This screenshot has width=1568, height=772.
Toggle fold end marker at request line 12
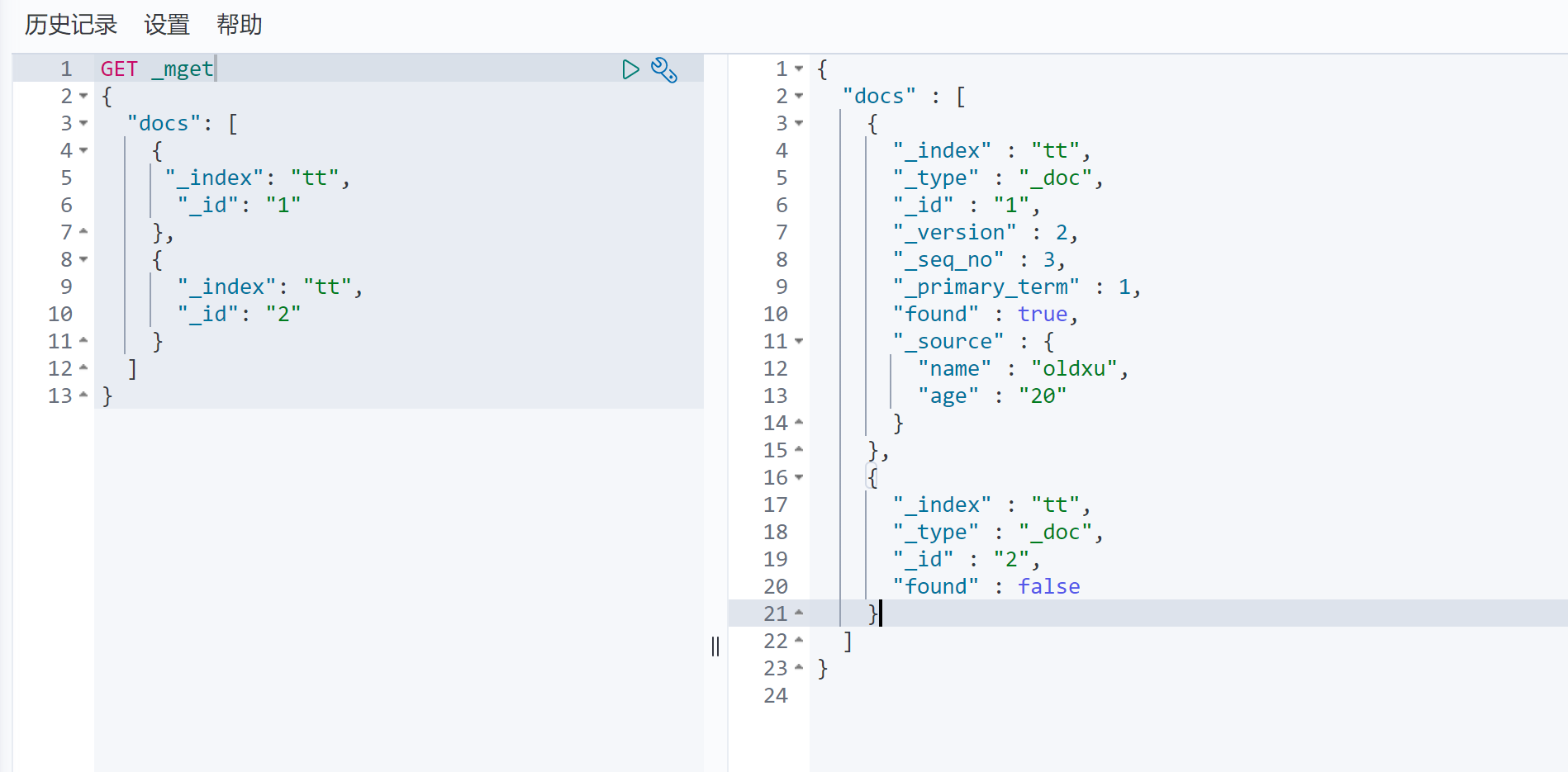coord(83,368)
